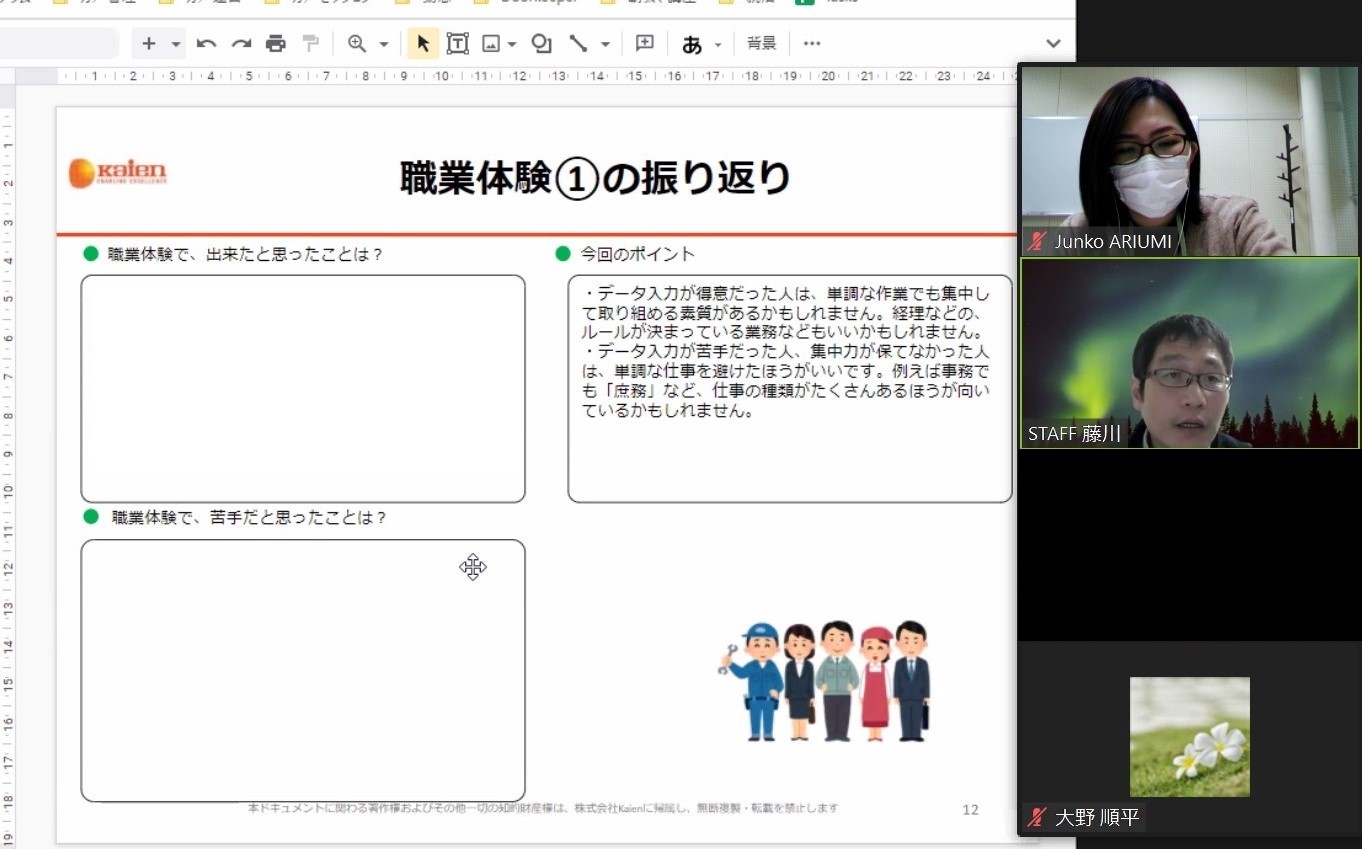Click the あ input tools button
Viewport: 1362px width, 849px height.
[x=692, y=44]
